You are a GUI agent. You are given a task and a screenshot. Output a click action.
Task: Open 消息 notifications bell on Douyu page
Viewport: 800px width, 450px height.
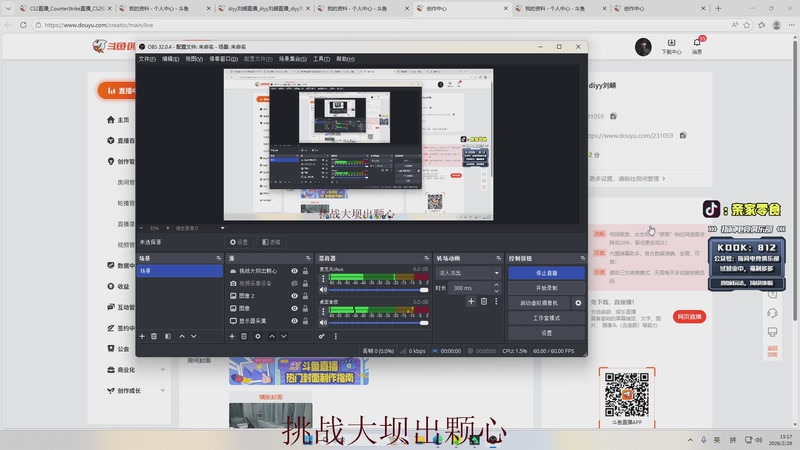click(697, 45)
